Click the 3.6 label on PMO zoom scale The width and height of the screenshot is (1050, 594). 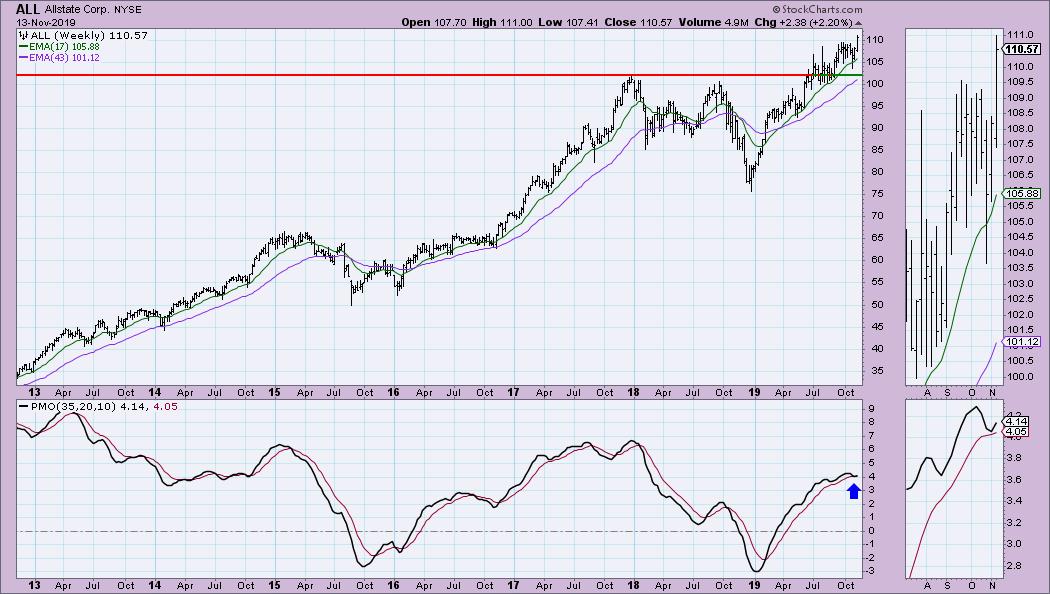coord(1015,479)
